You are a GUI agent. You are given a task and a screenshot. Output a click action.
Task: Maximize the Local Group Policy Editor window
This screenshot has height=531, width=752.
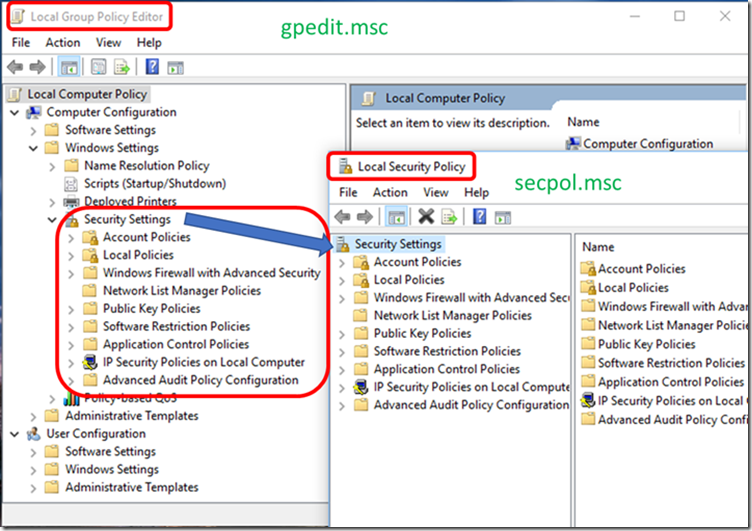[x=680, y=16]
